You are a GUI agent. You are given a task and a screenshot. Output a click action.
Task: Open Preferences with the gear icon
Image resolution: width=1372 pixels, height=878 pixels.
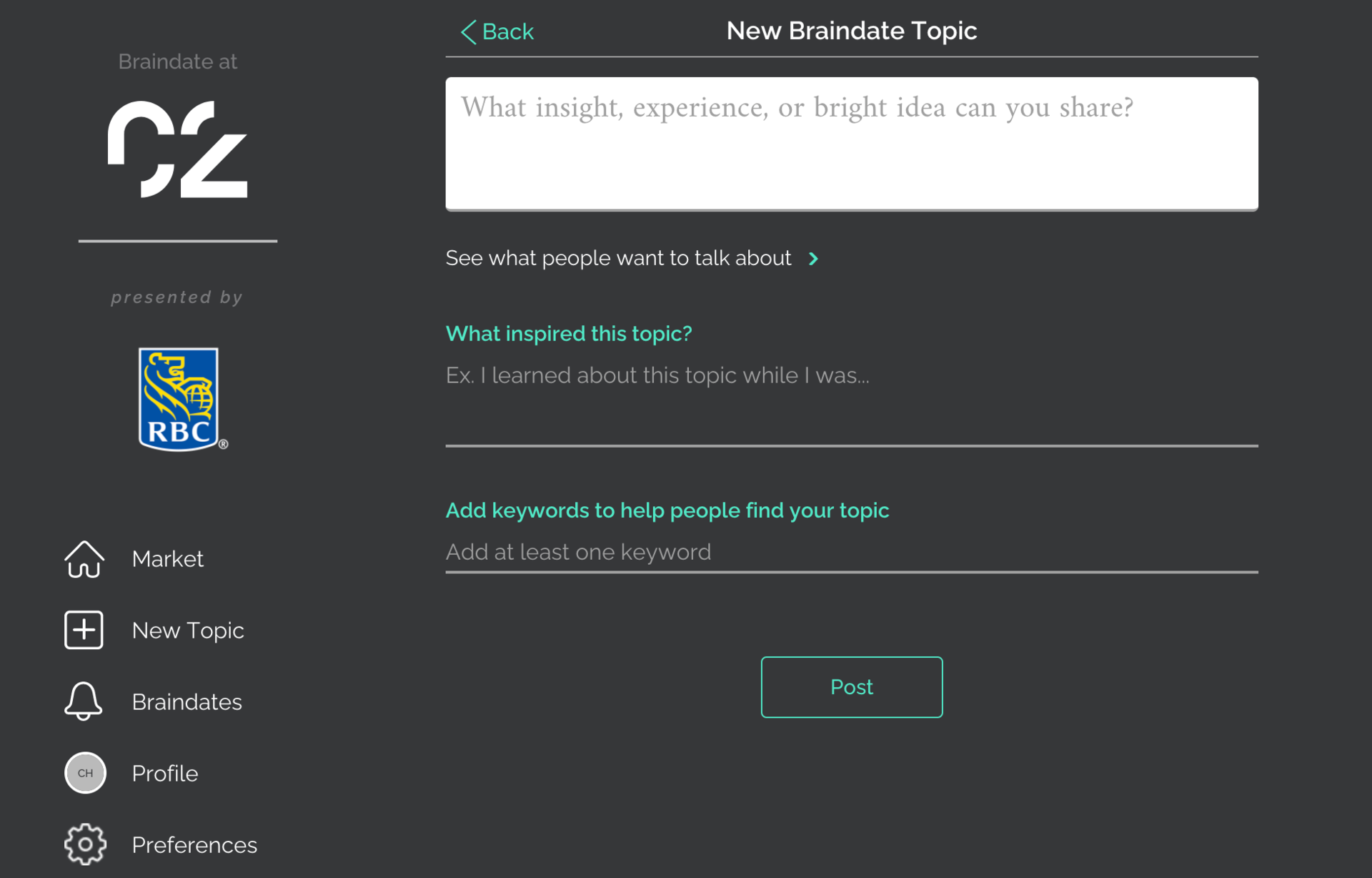[x=84, y=844]
